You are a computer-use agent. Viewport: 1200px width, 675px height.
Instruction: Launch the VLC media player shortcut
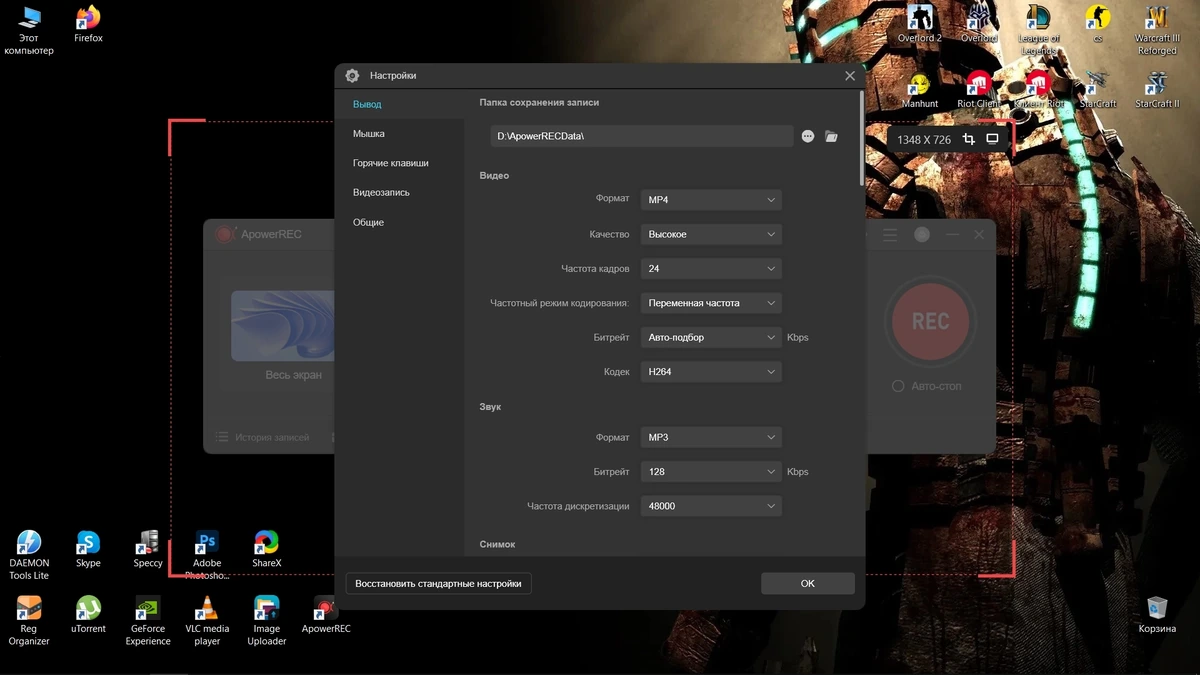207,621
